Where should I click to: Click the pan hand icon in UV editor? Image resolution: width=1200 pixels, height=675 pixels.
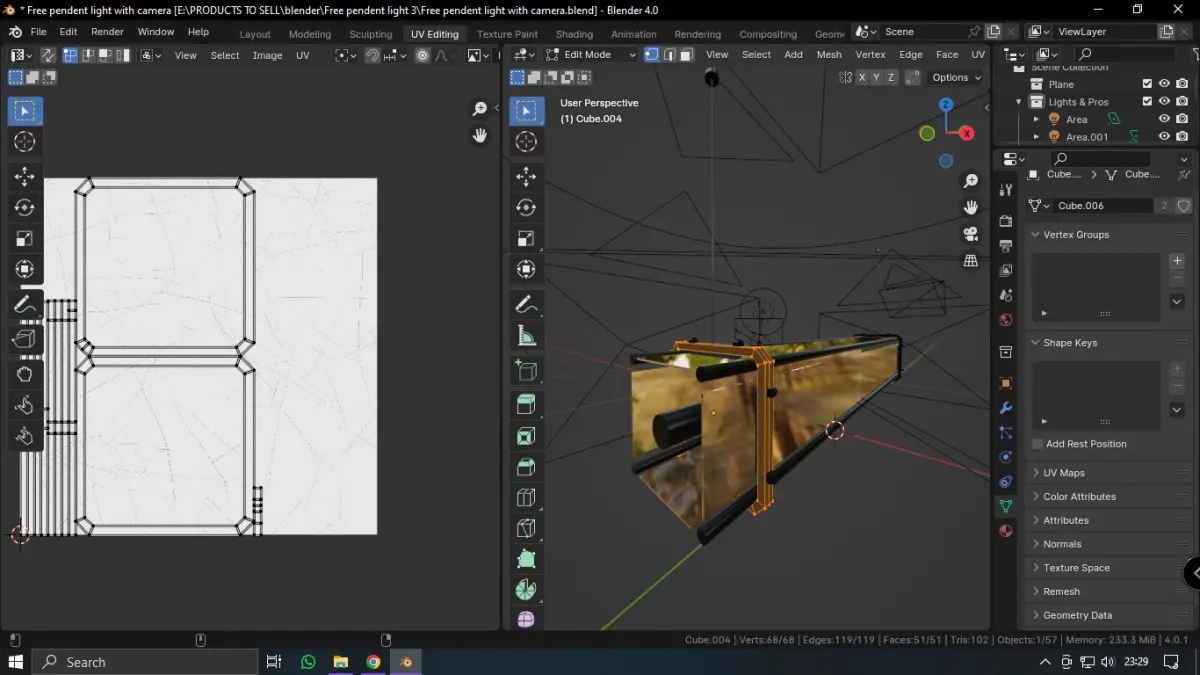[480, 135]
